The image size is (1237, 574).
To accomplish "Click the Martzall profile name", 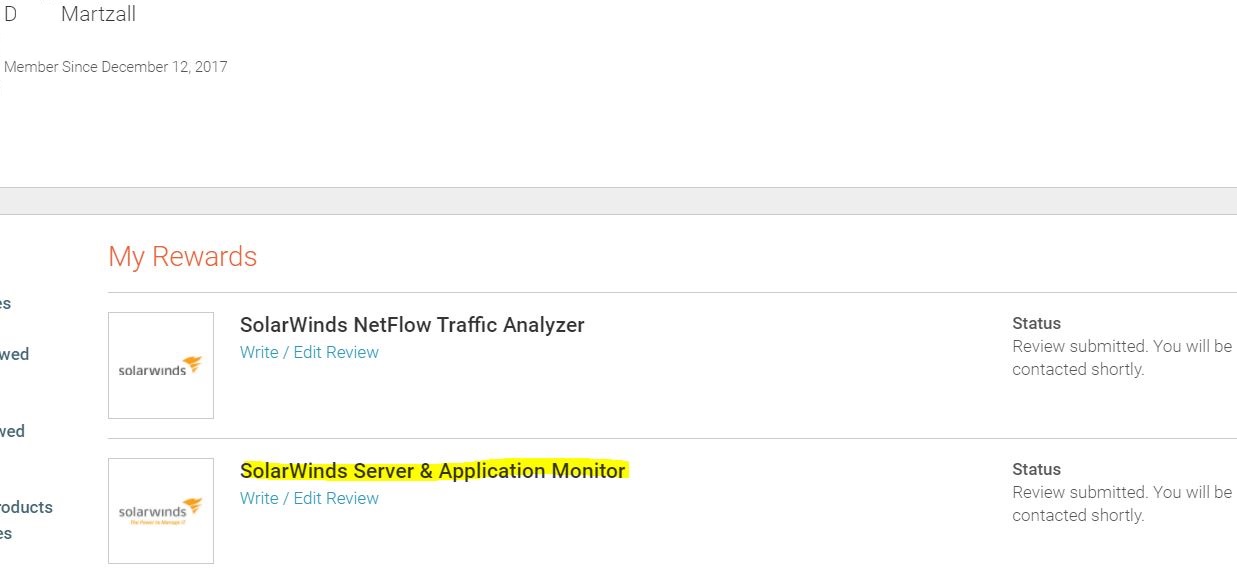I will click(x=98, y=14).
